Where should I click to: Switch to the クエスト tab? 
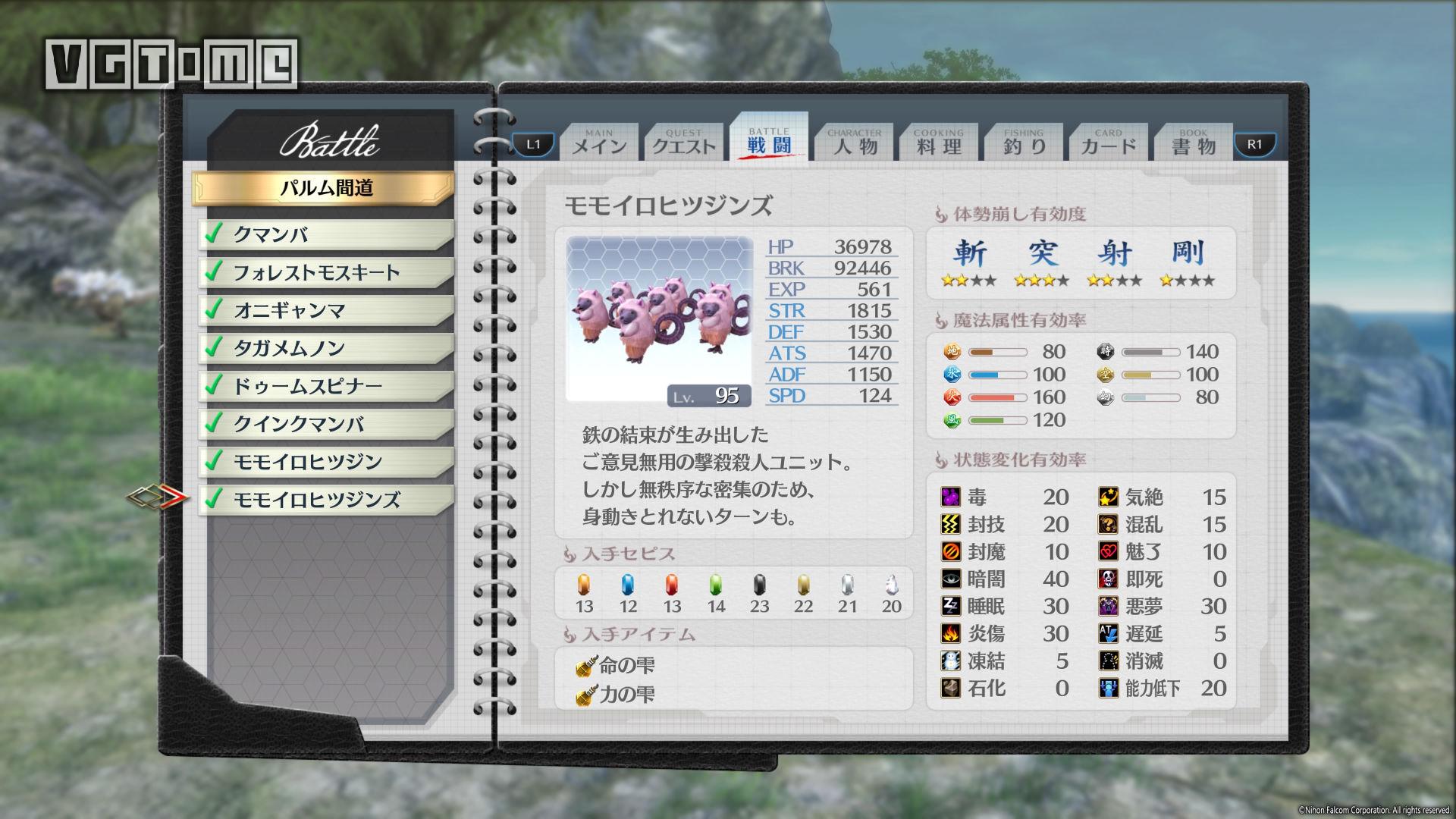click(x=684, y=143)
